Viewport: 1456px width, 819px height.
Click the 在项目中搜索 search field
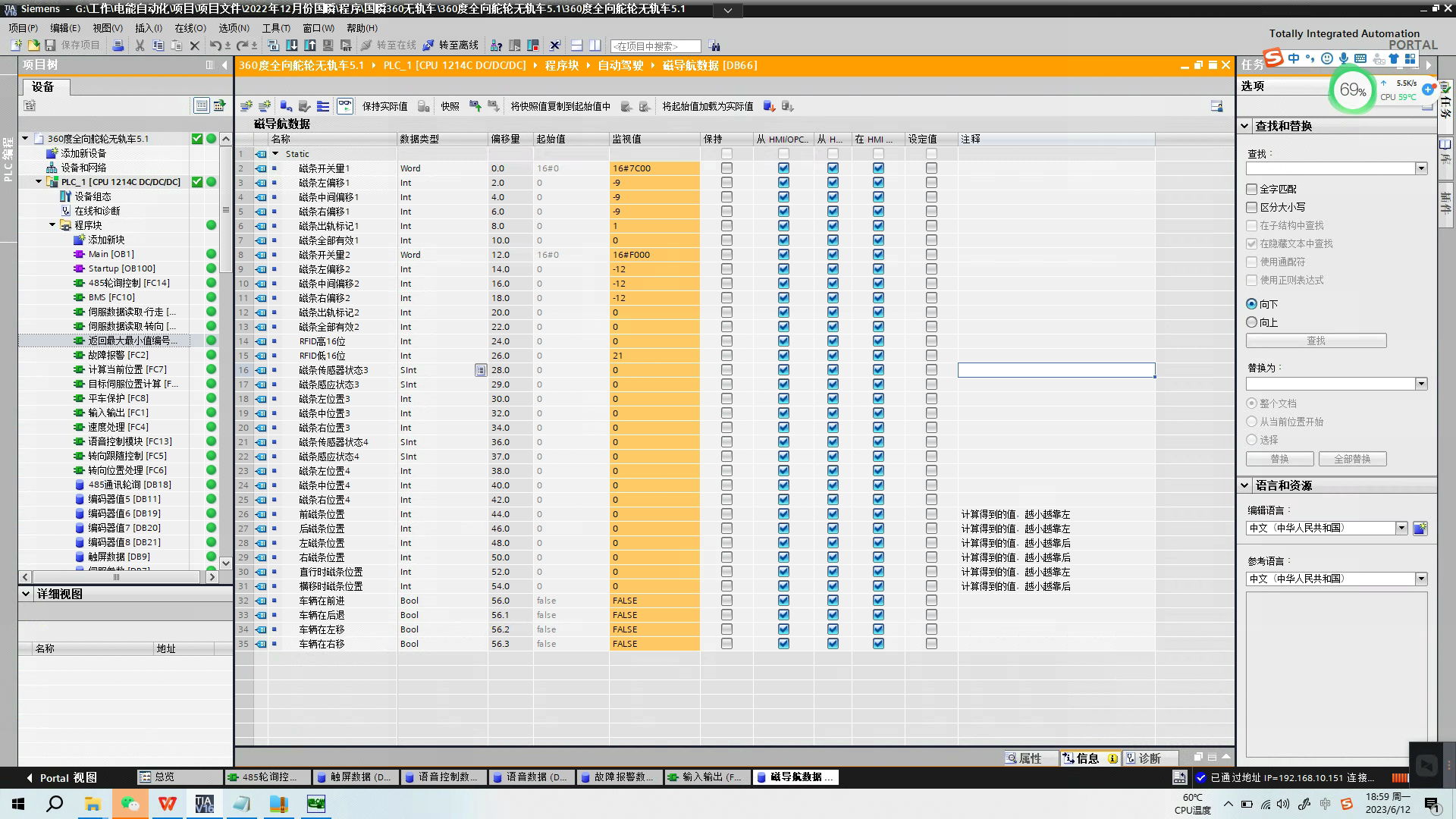tap(655, 46)
